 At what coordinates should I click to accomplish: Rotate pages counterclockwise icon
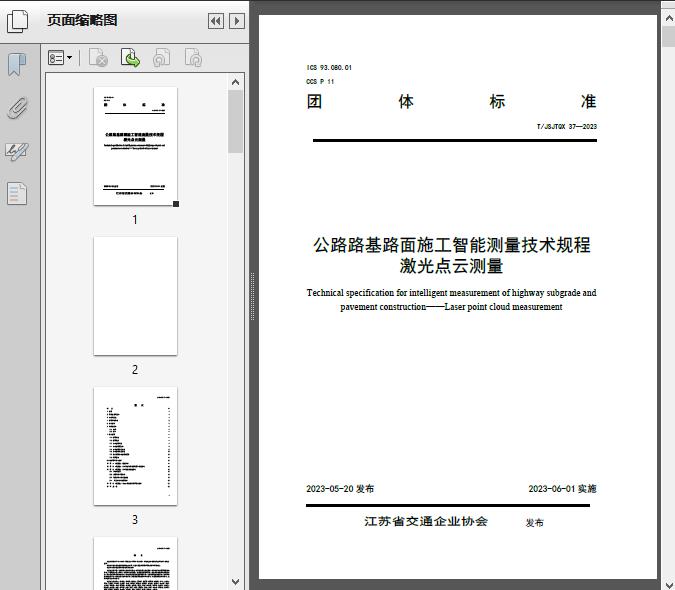tap(161, 58)
